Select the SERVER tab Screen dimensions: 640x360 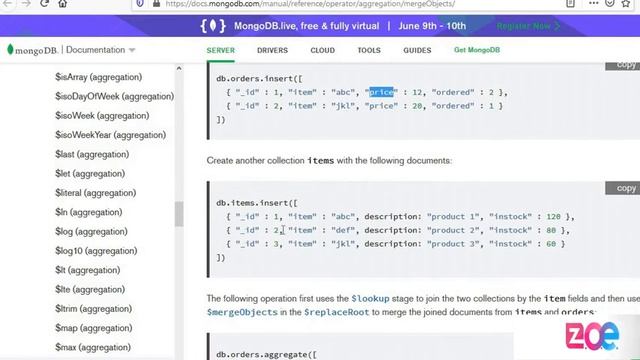point(220,50)
